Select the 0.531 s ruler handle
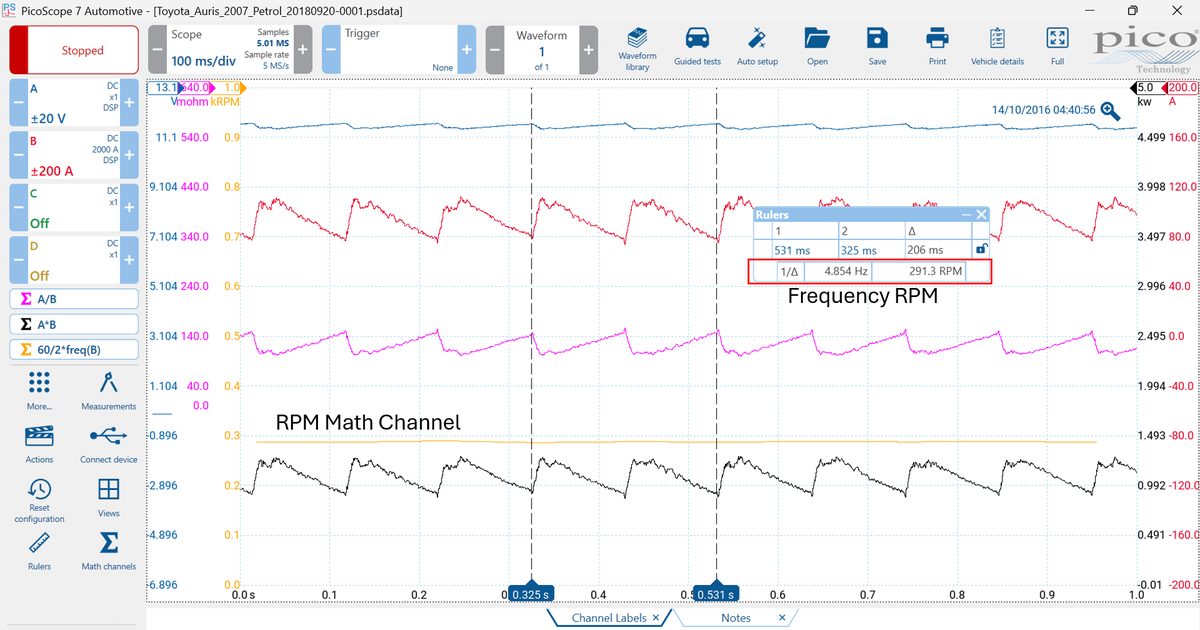This screenshot has width=1200, height=630. click(716, 594)
